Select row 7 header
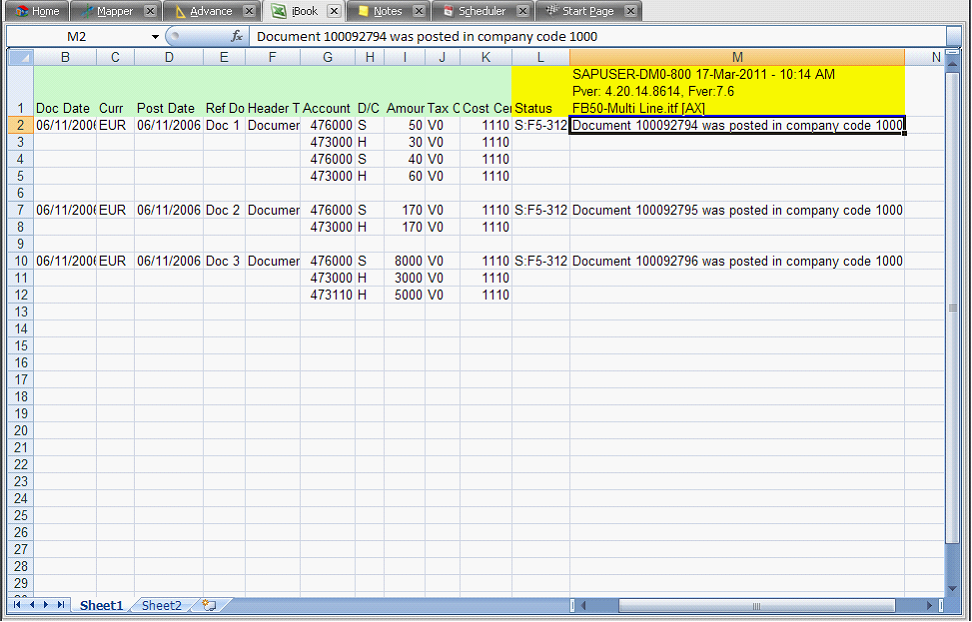 pos(20,210)
